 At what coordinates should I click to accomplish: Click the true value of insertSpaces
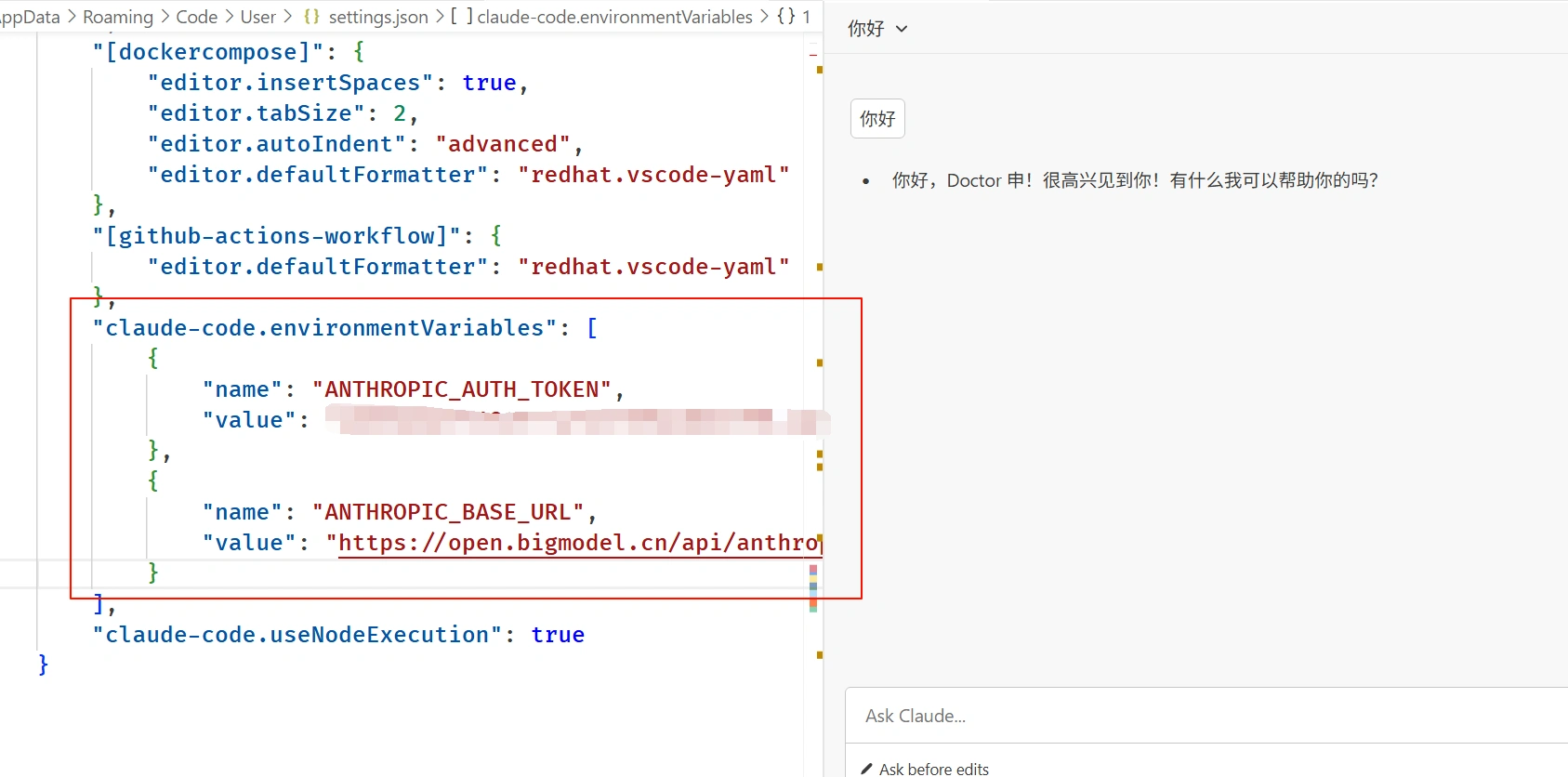tap(489, 83)
